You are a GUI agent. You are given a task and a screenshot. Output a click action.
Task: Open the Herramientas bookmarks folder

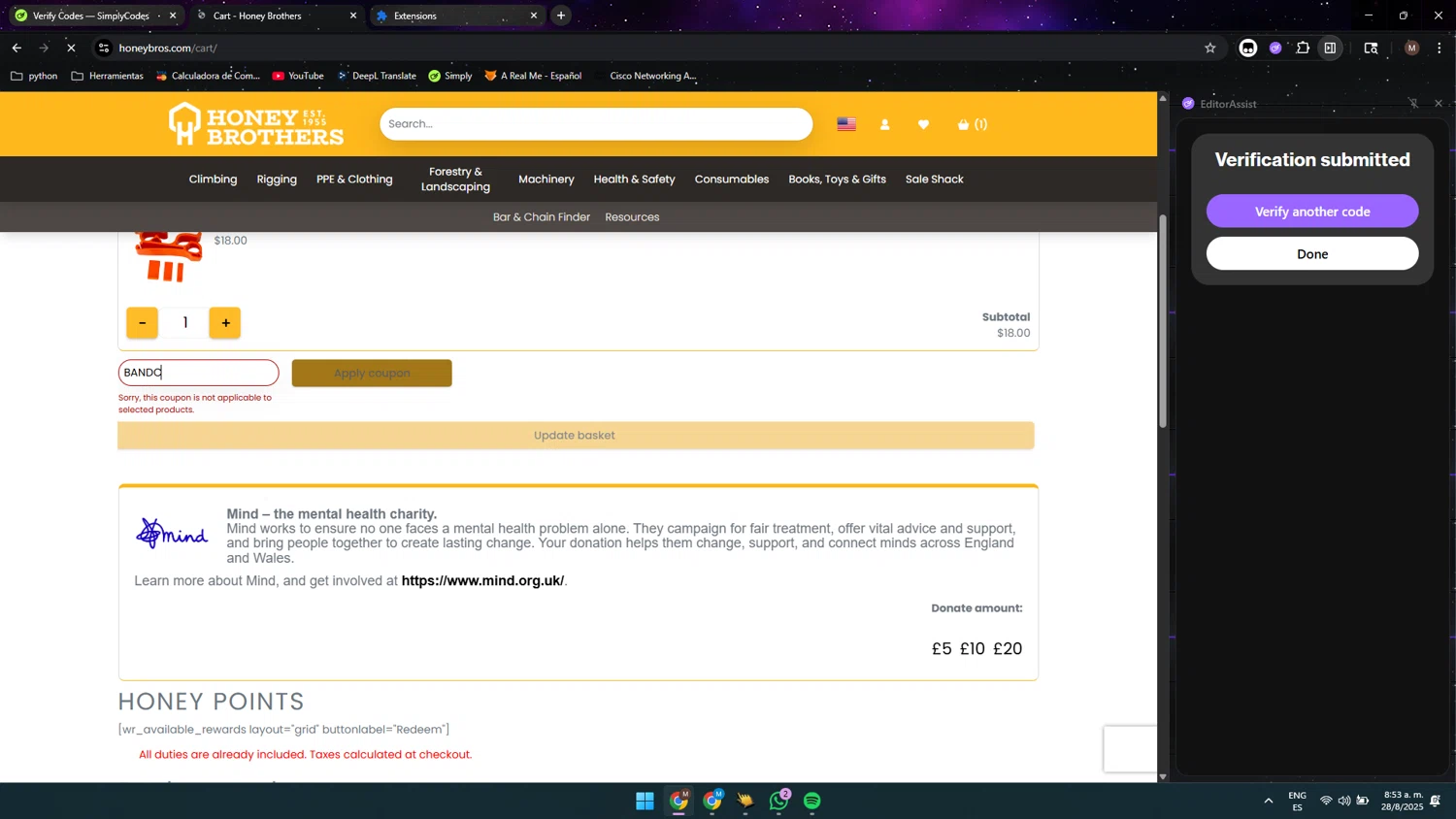108,76
